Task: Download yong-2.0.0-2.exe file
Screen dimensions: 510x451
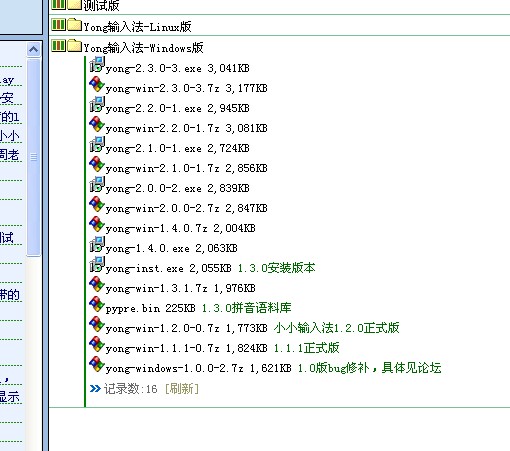Action: tap(154, 188)
